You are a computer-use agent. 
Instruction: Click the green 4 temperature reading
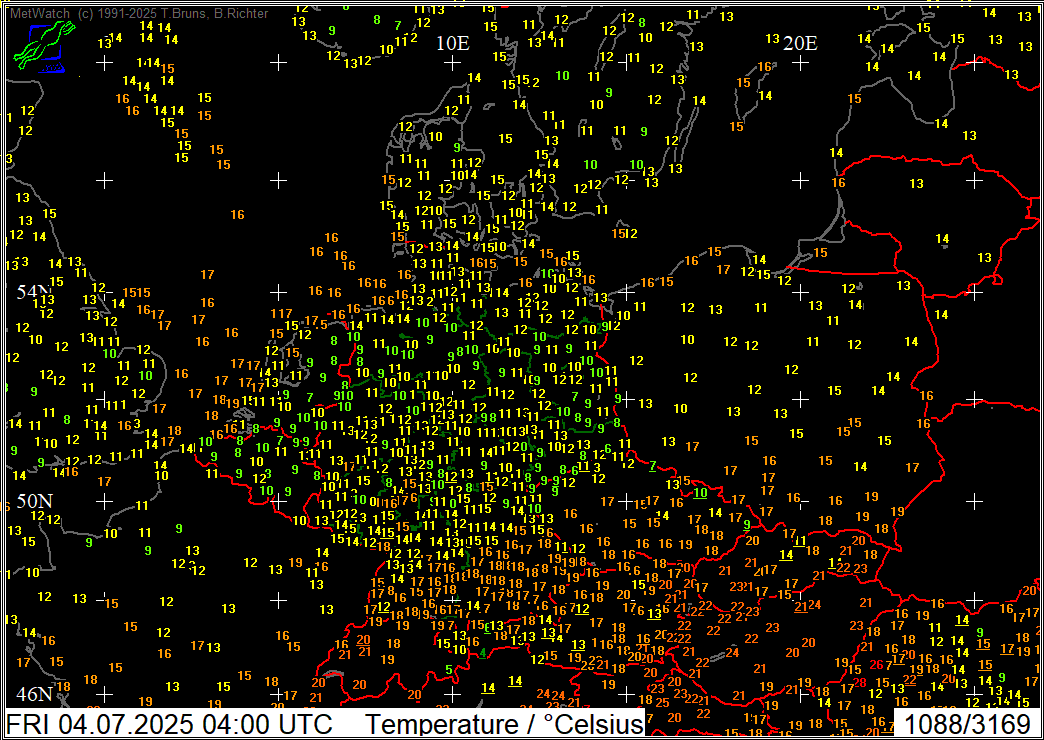pyautogui.click(x=483, y=653)
